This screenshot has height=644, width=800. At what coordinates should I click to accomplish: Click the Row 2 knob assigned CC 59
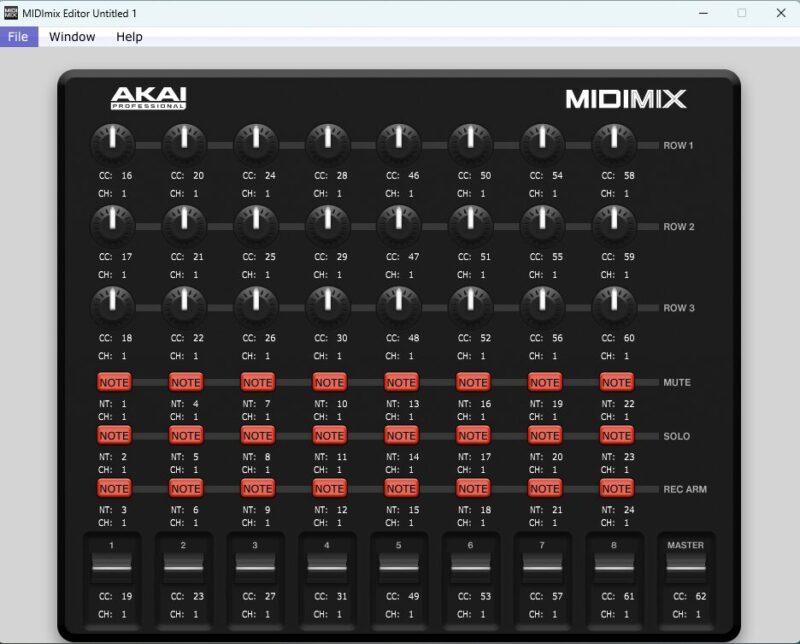(614, 225)
